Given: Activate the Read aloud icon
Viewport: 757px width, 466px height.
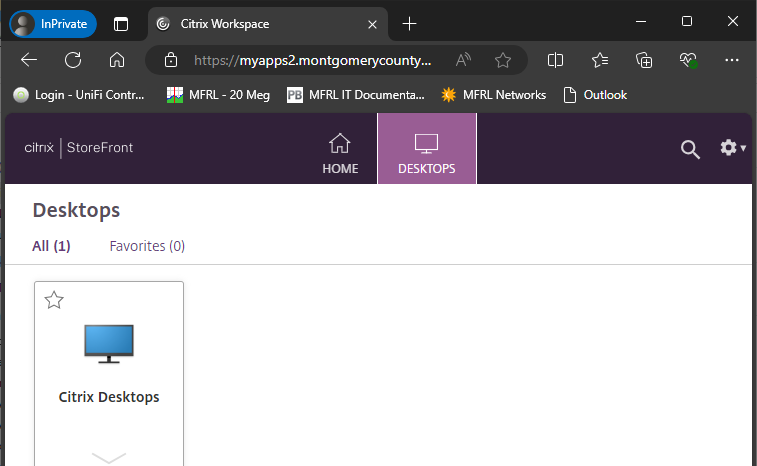Looking at the screenshot, I should [x=463, y=60].
